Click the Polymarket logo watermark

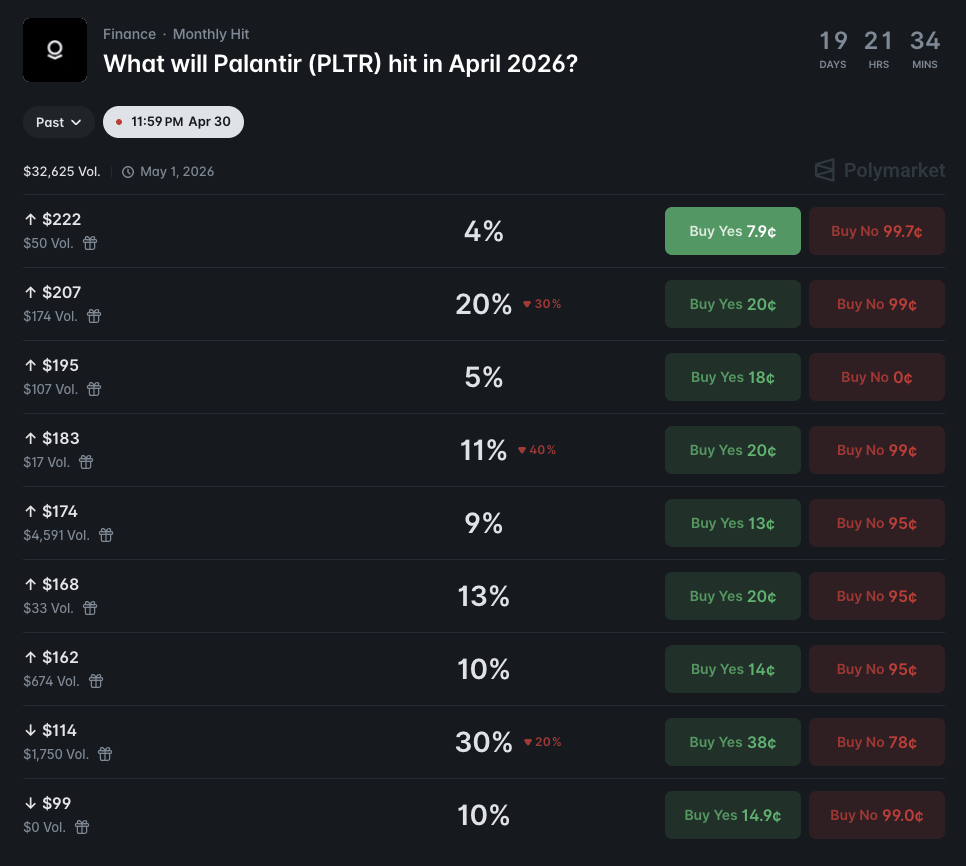pos(879,170)
